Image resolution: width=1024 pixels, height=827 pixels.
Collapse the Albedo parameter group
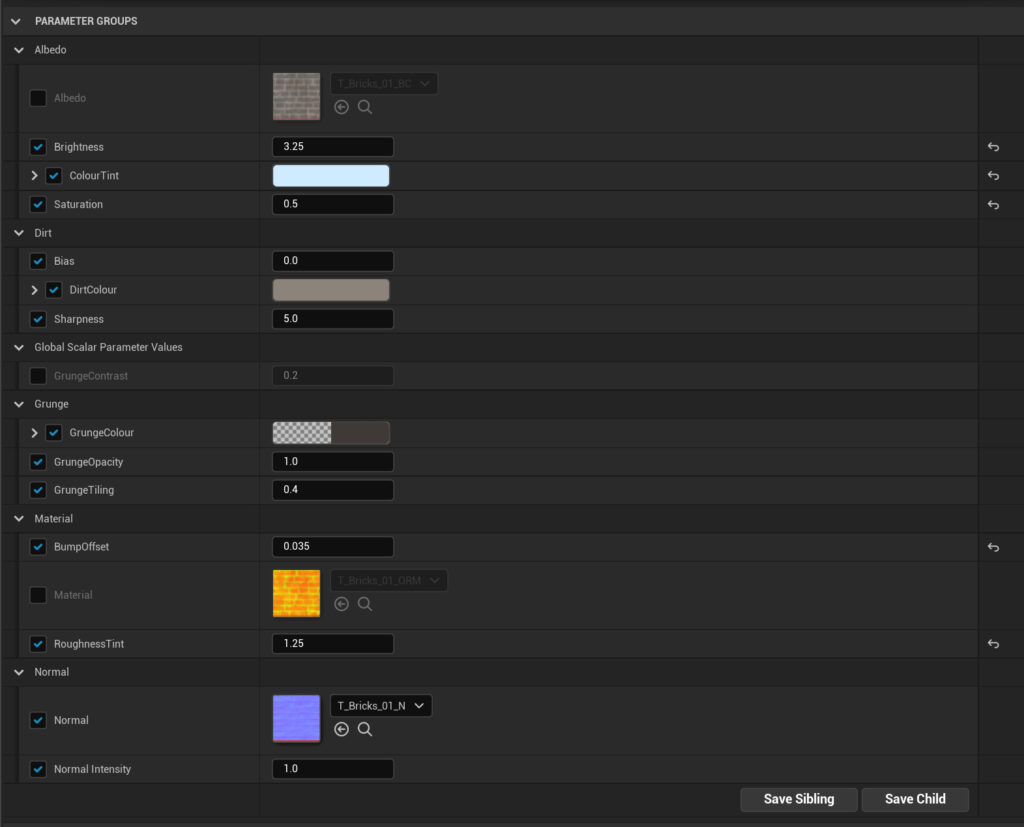pos(17,49)
